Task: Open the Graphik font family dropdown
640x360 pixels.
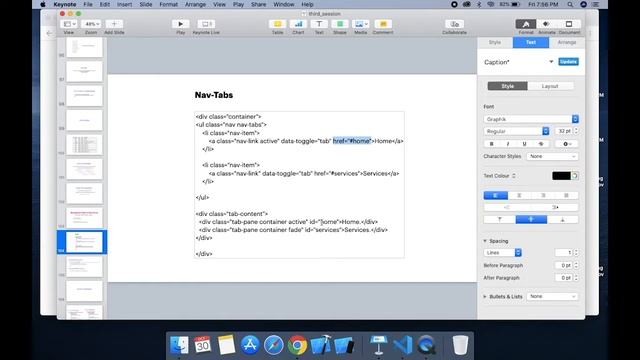Action: coord(531,119)
